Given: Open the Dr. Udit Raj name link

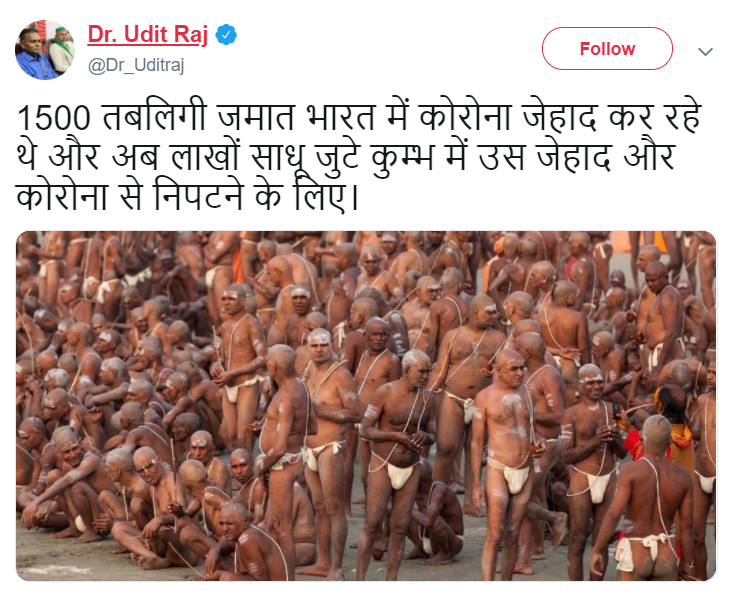Looking at the screenshot, I should (x=148, y=35).
